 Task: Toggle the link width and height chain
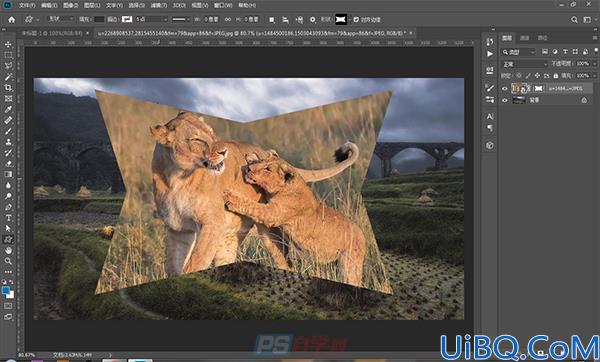[x=228, y=20]
